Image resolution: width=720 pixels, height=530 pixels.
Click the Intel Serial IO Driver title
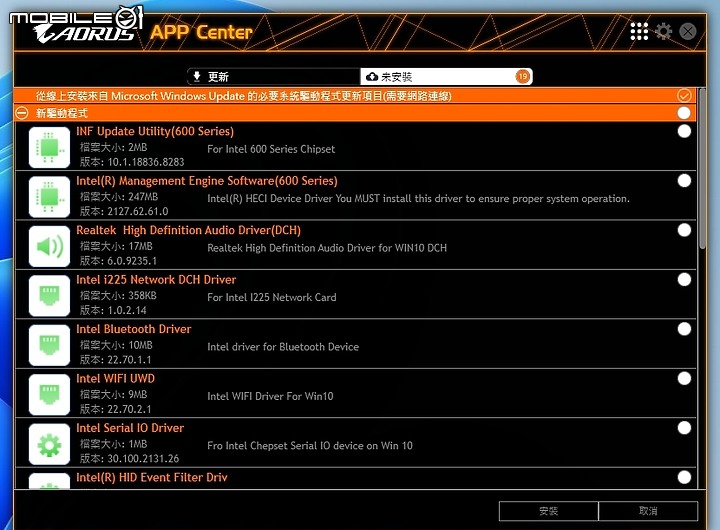pyautogui.click(x=130, y=428)
